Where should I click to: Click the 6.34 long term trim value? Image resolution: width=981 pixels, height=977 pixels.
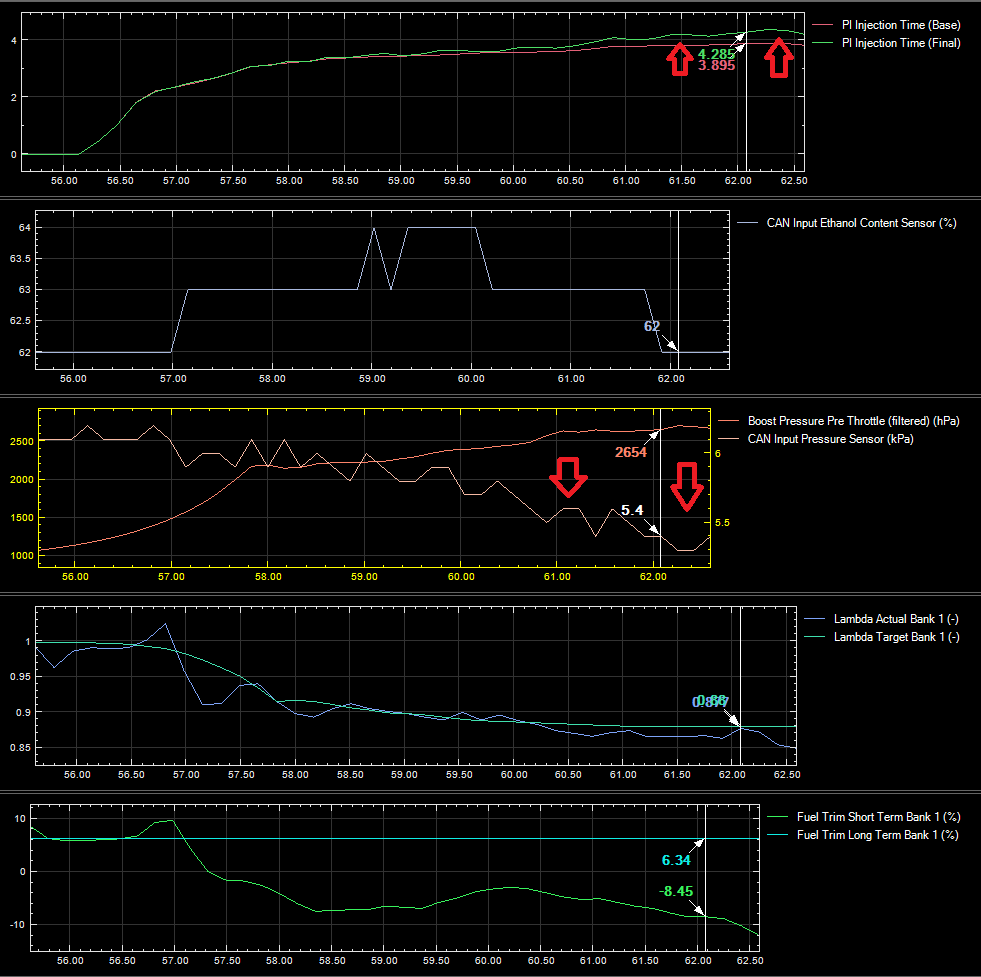676,859
